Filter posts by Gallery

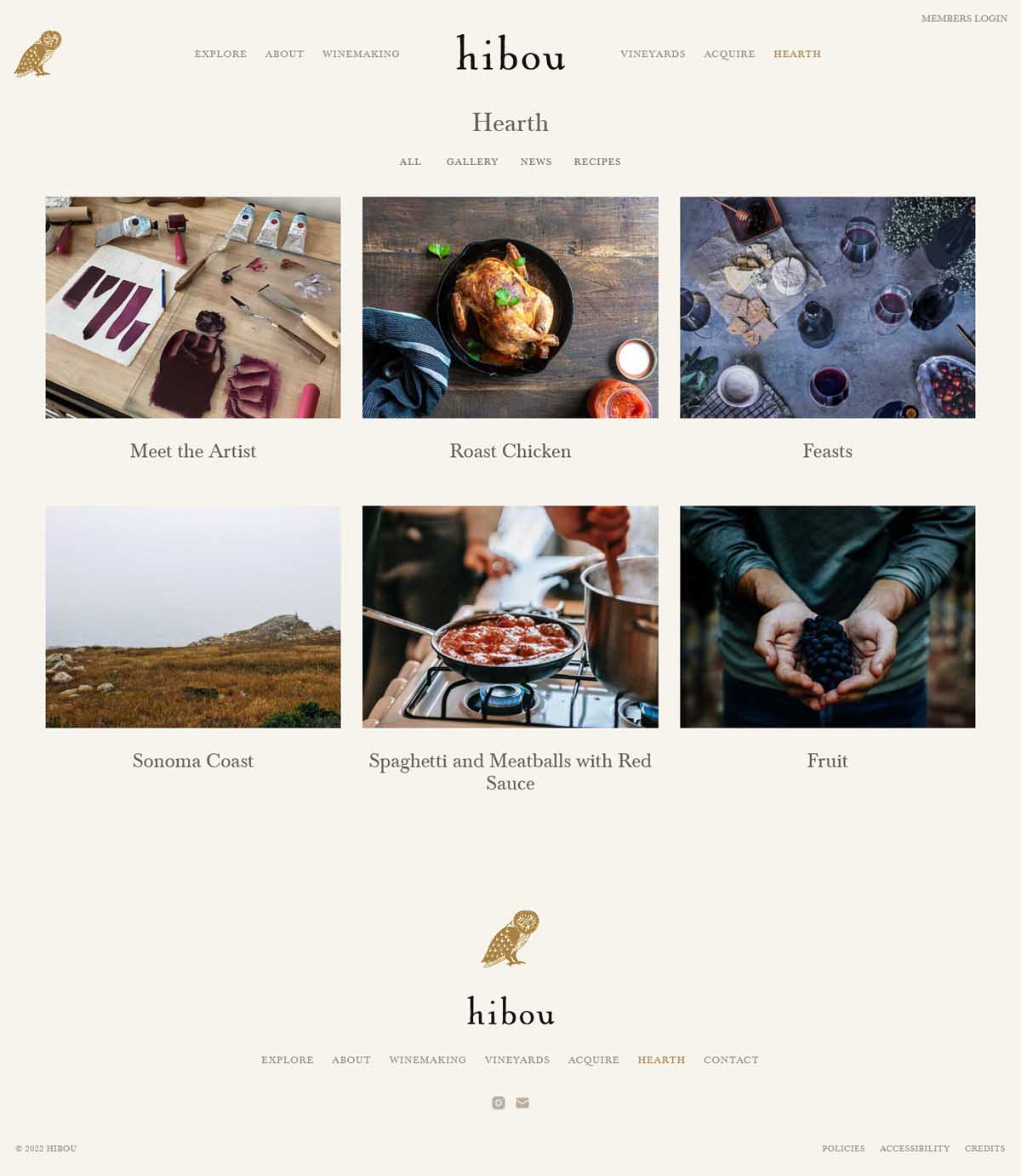point(472,162)
